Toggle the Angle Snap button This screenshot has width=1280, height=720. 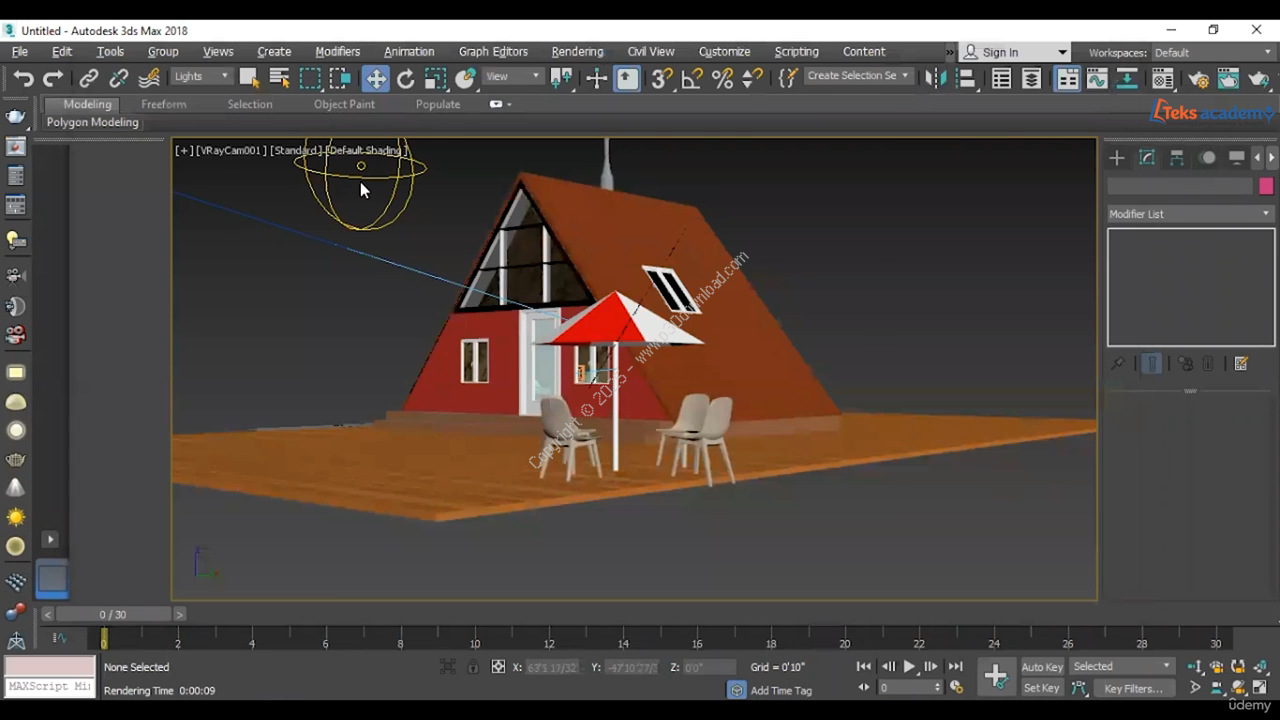[x=692, y=78]
